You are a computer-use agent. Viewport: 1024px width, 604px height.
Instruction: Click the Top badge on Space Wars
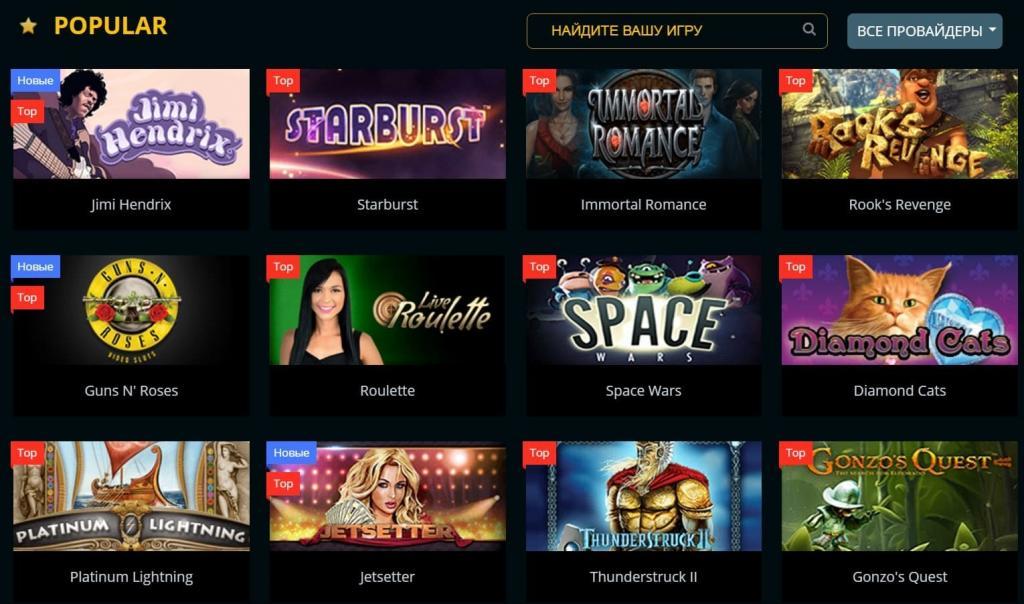click(539, 267)
